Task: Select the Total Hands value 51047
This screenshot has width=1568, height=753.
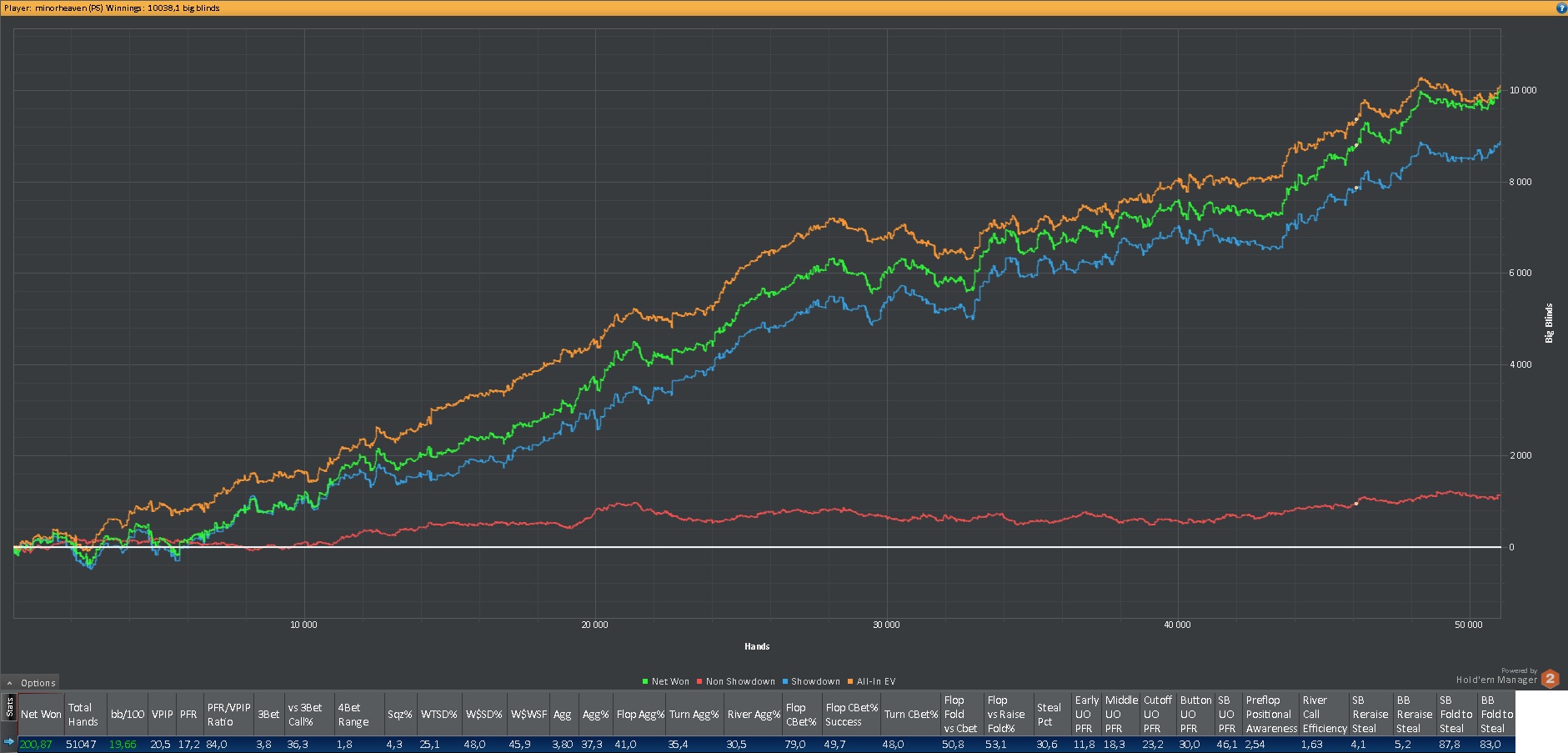Action: pyautogui.click(x=81, y=744)
